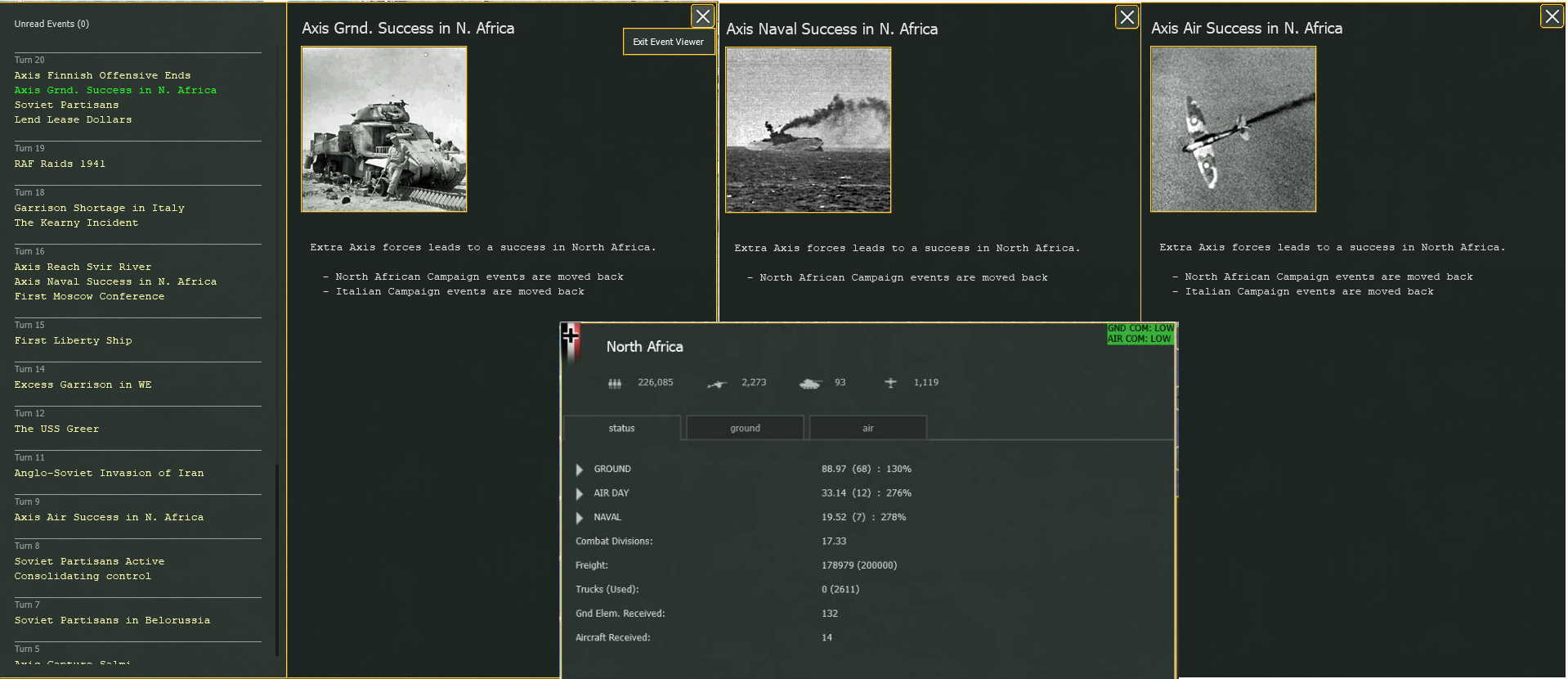Screen dimensions: 1568x679
Task: Switch to the status tab
Action: 621,428
